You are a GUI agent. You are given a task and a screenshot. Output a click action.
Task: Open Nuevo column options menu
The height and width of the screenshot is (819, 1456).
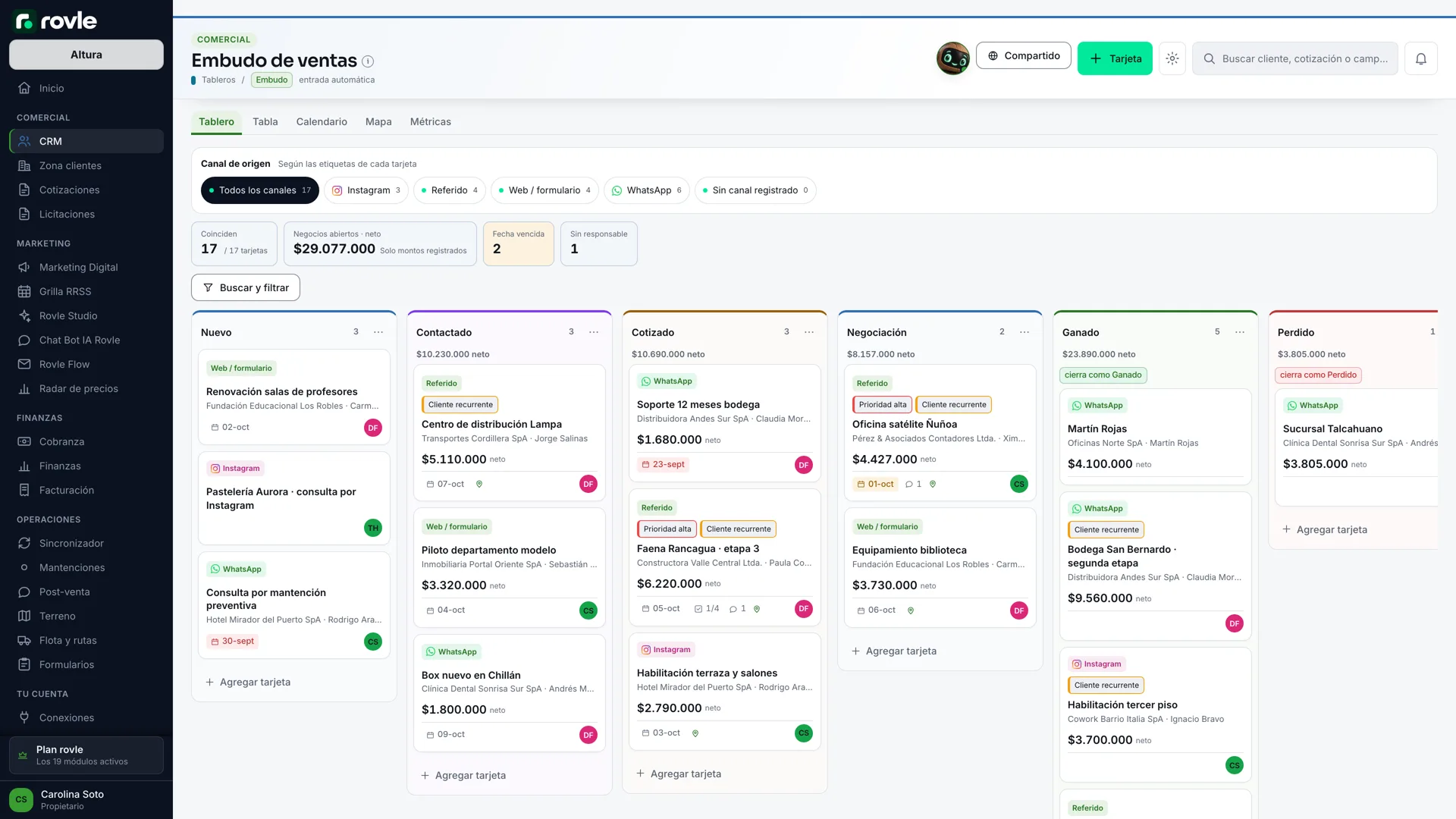(x=378, y=332)
